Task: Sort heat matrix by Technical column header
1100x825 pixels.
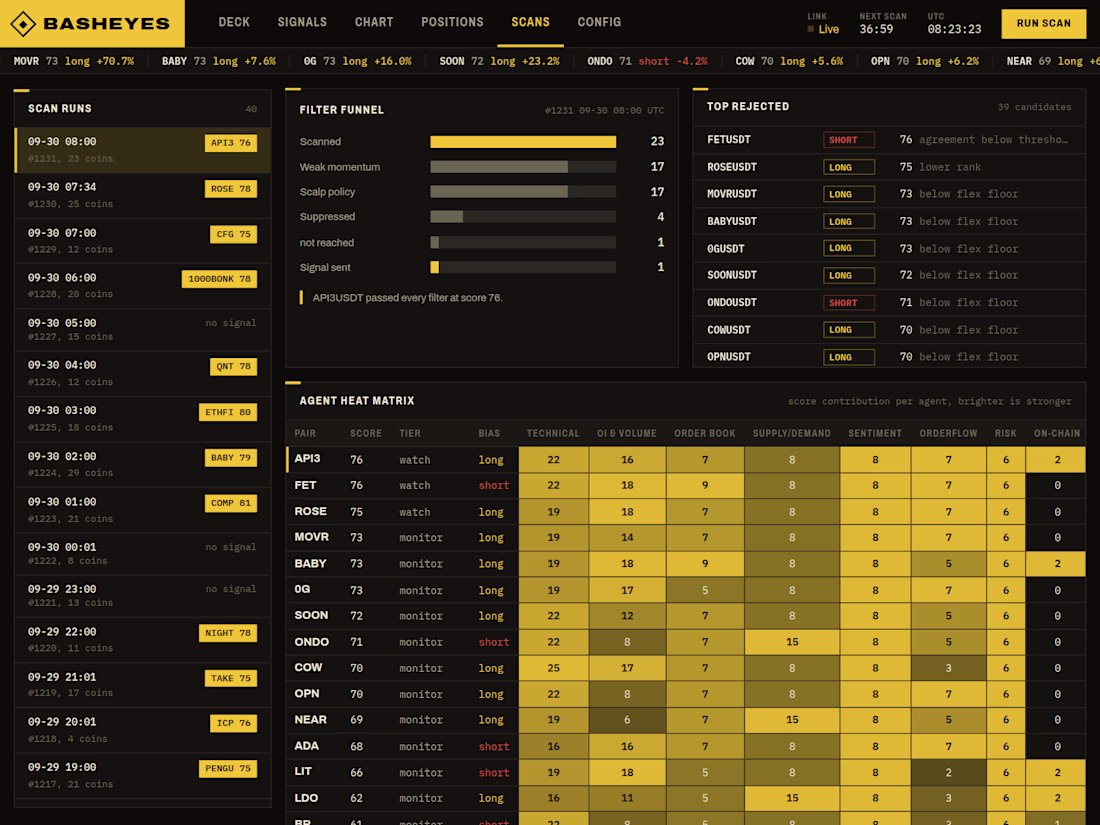Action: tap(553, 434)
